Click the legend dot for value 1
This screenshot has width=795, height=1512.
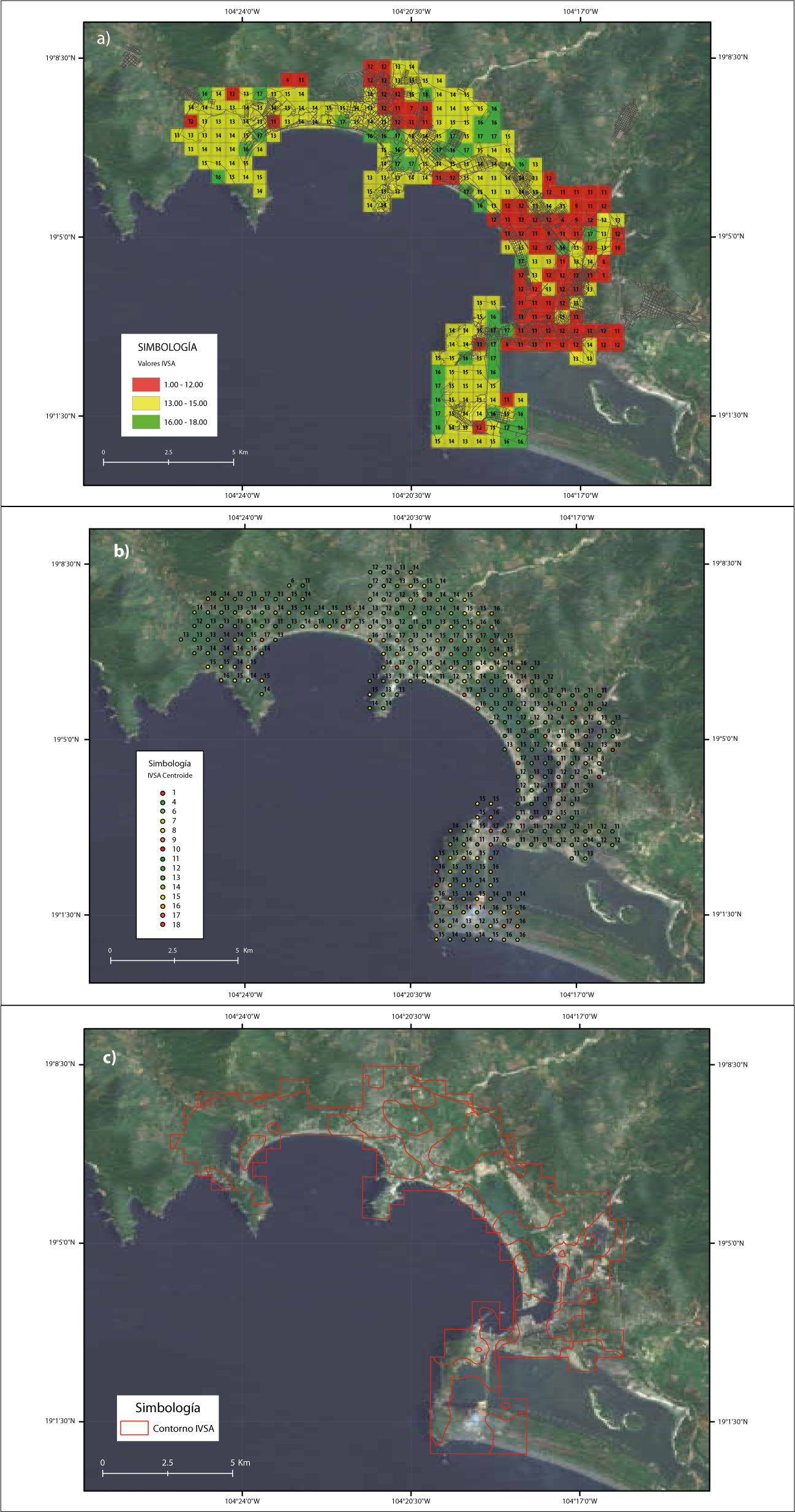[x=162, y=793]
